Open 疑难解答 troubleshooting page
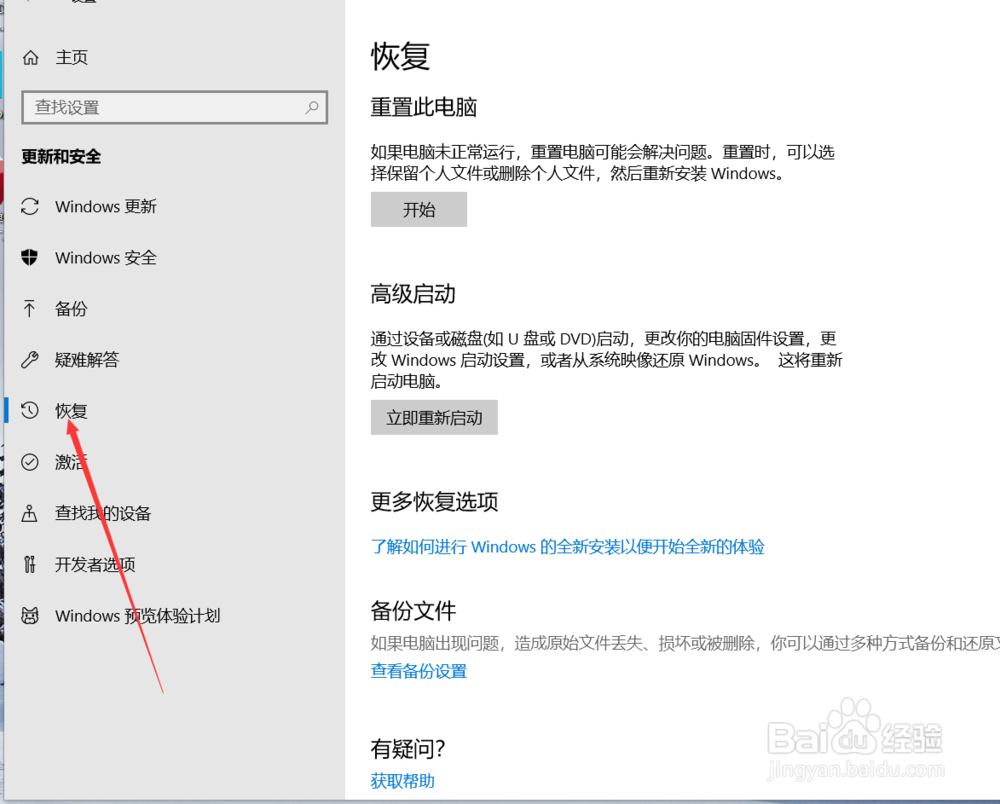The image size is (1000, 804). (x=87, y=360)
